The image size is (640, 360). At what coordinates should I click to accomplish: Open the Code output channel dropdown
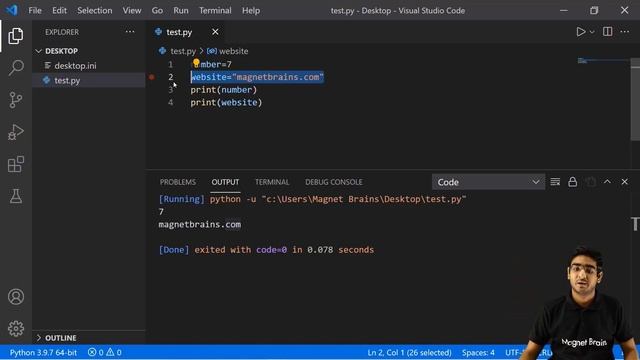click(488, 182)
